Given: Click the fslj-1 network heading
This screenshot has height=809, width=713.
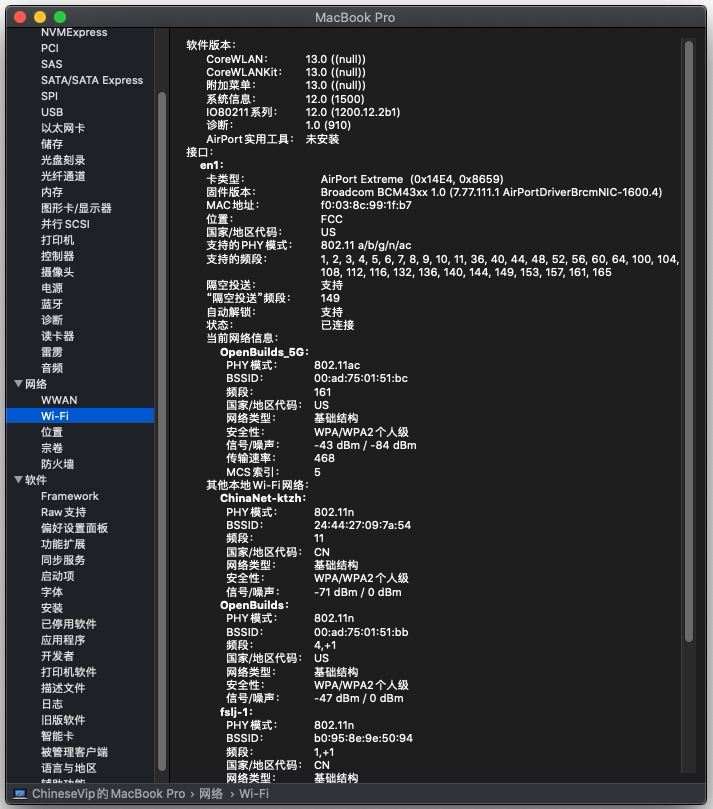Looking at the screenshot, I should click(x=236, y=711).
